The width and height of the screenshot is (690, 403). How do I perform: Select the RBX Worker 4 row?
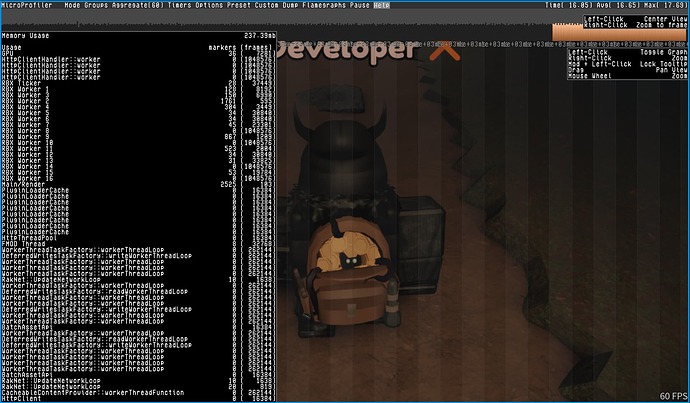point(139,107)
